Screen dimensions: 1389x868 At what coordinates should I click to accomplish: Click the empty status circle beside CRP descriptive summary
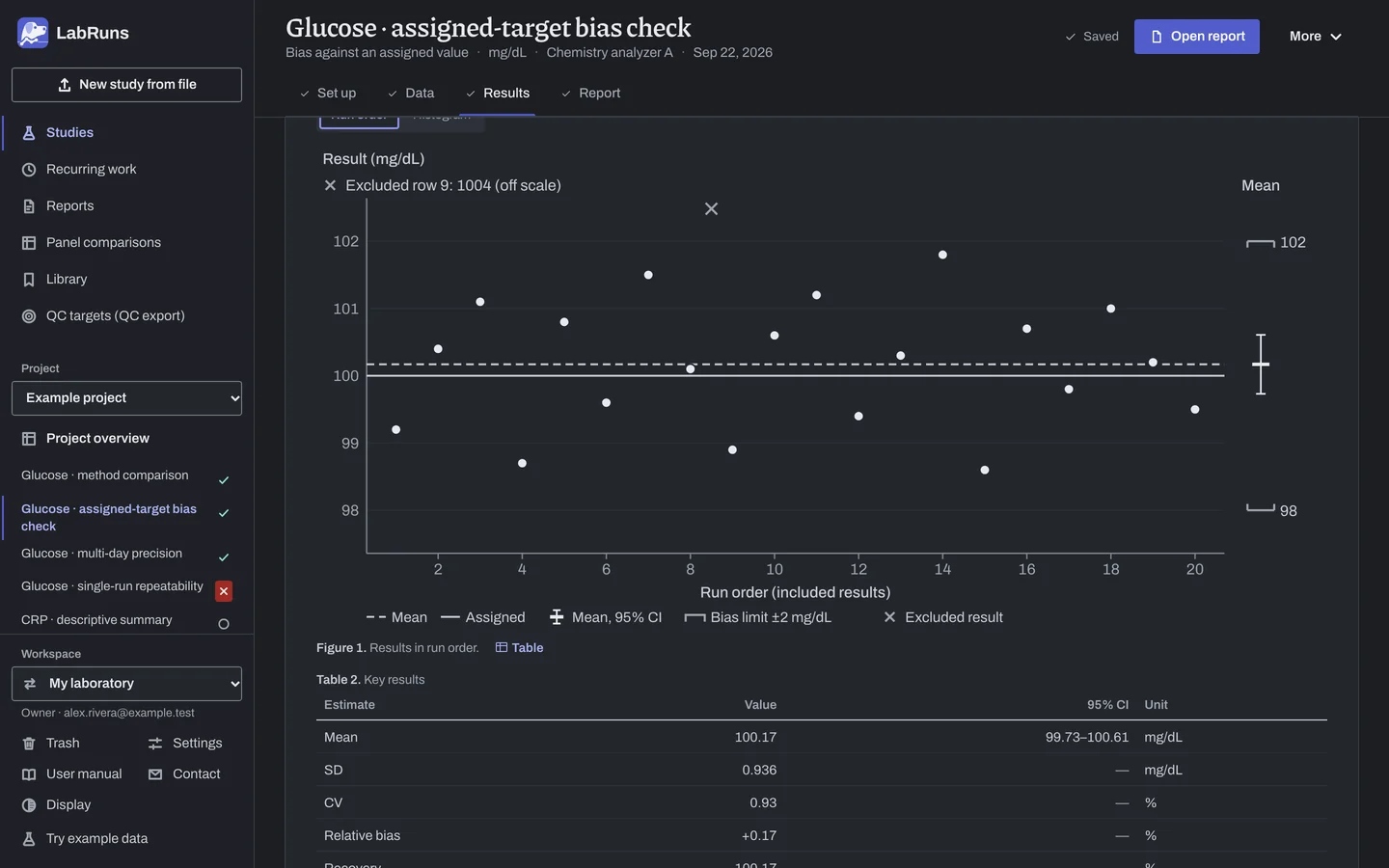(224, 624)
